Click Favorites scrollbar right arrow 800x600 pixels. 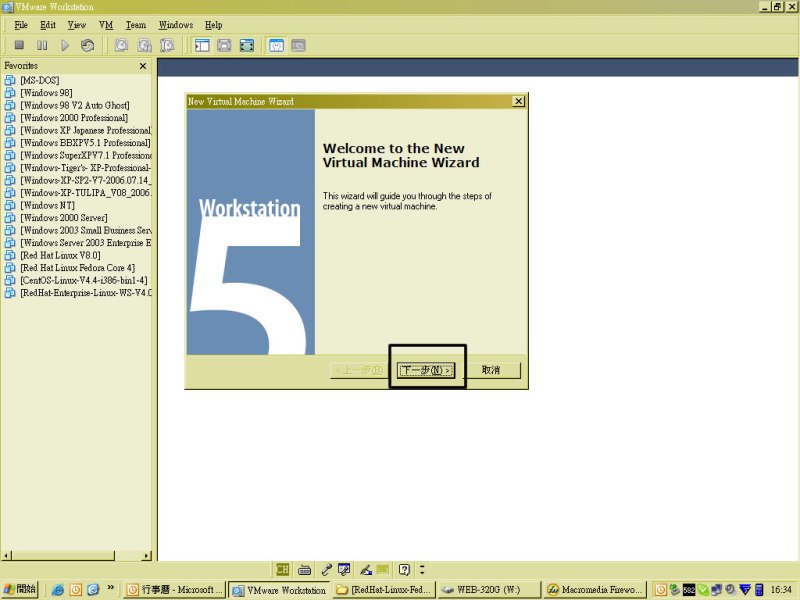147,556
